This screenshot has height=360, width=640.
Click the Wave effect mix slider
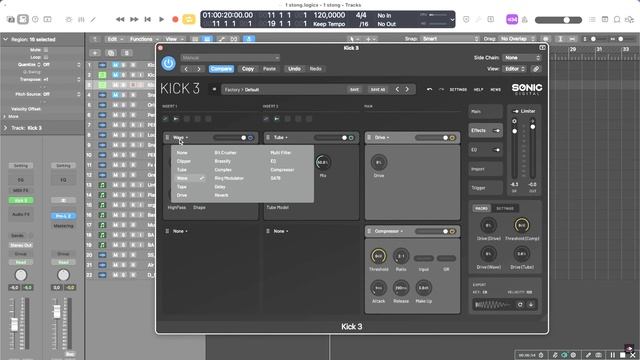pyautogui.click(x=230, y=138)
